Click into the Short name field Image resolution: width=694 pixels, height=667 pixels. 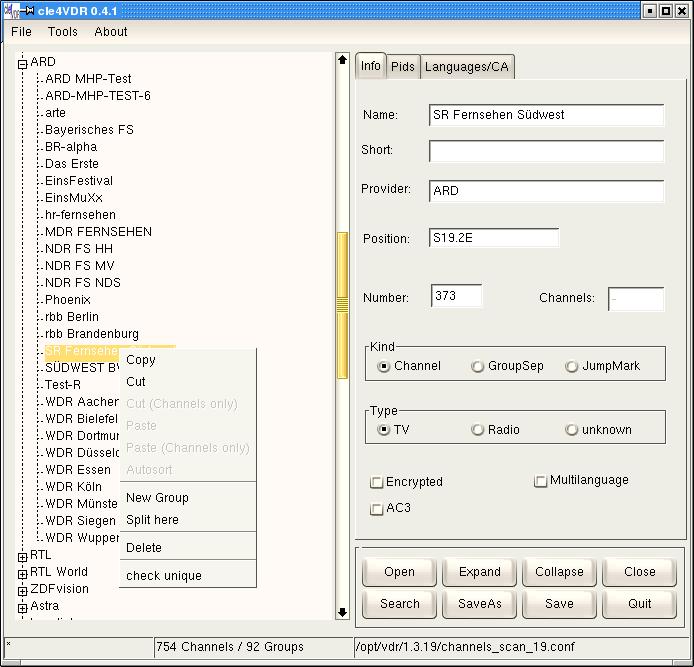(x=546, y=151)
